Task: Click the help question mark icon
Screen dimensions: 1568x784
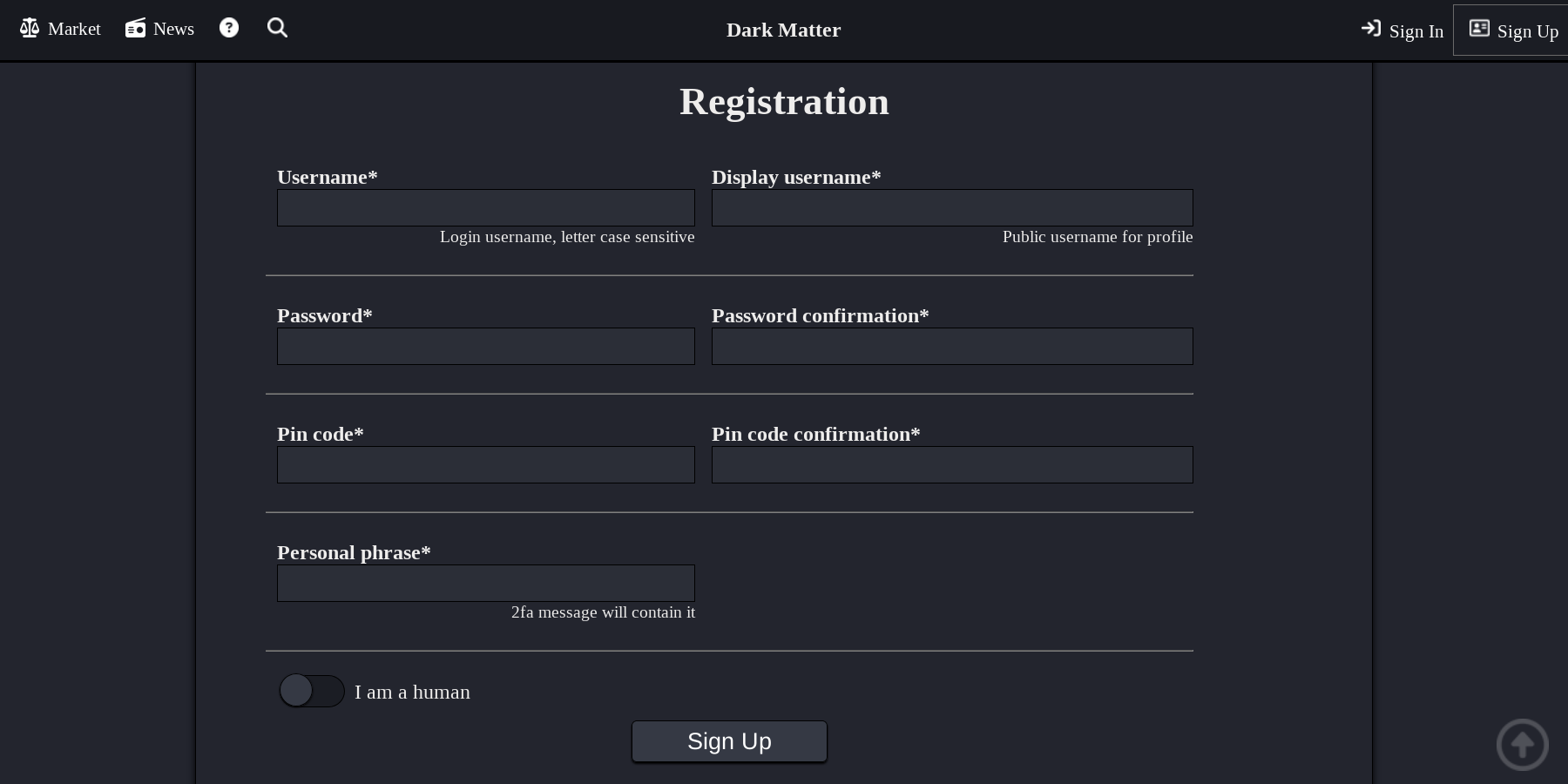Action: [228, 27]
